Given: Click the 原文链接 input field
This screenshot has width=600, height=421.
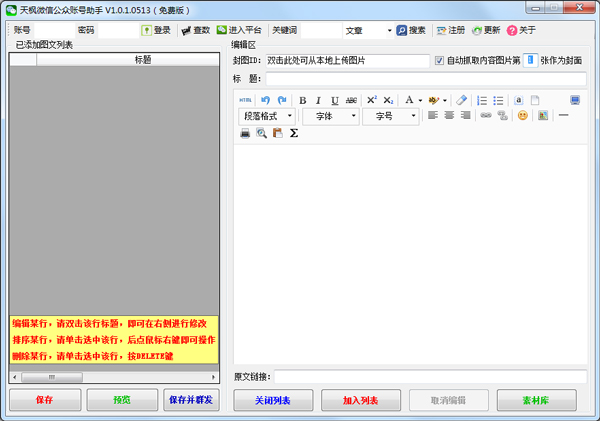Looking at the screenshot, I should click(430, 376).
